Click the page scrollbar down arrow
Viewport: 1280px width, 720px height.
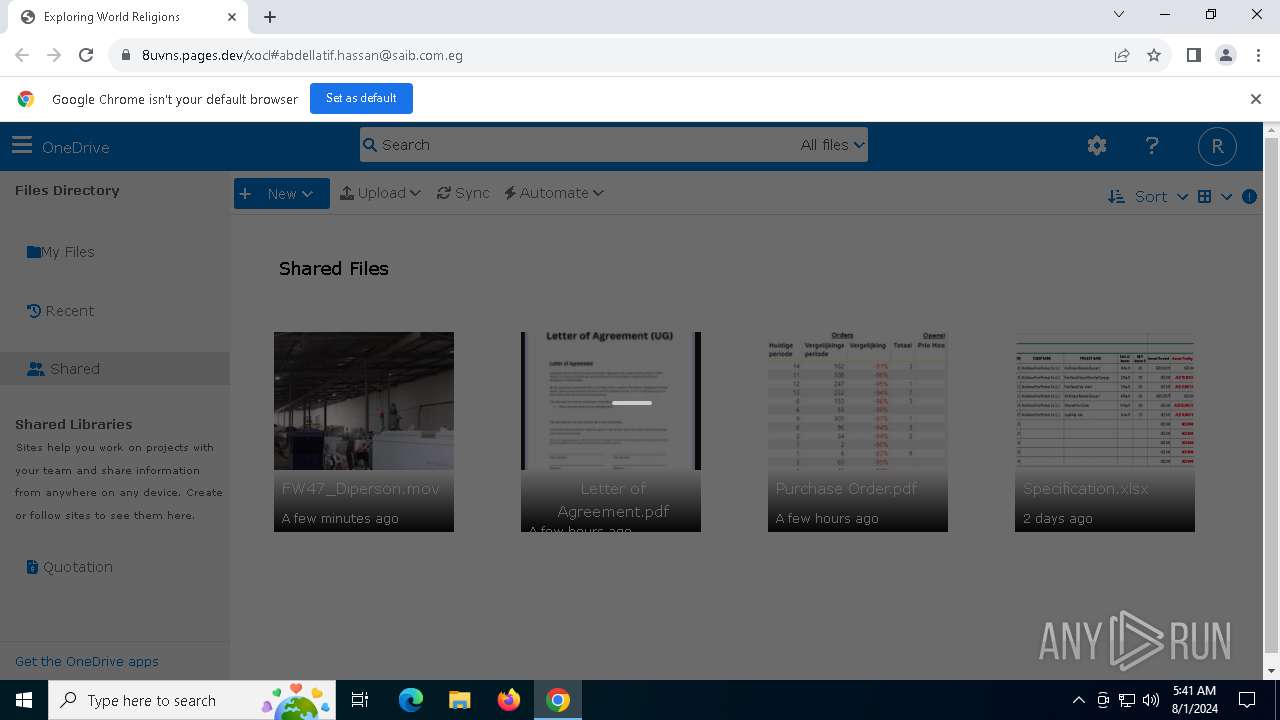[x=1271, y=671]
